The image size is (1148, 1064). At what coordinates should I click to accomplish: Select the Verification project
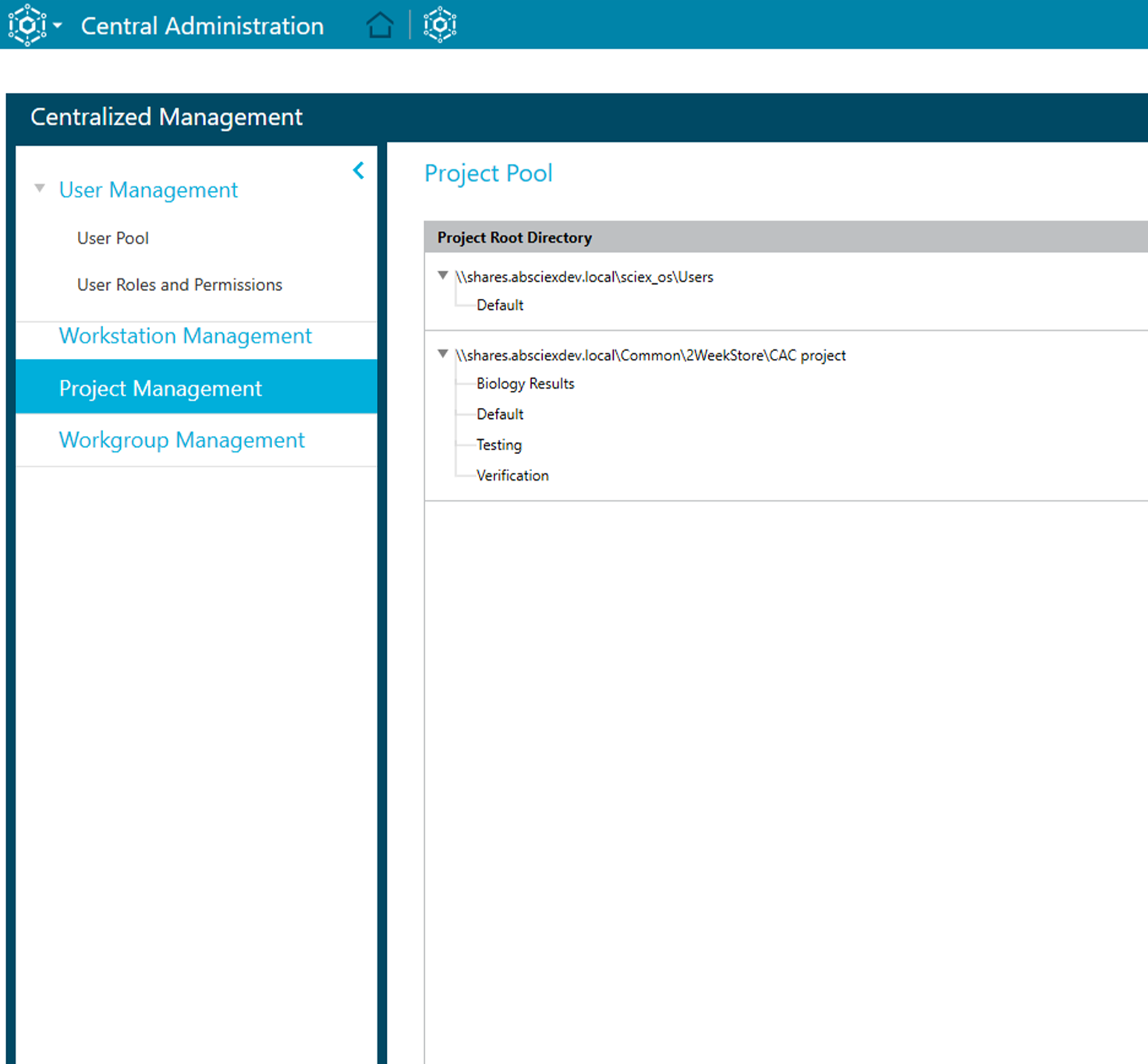coord(512,475)
